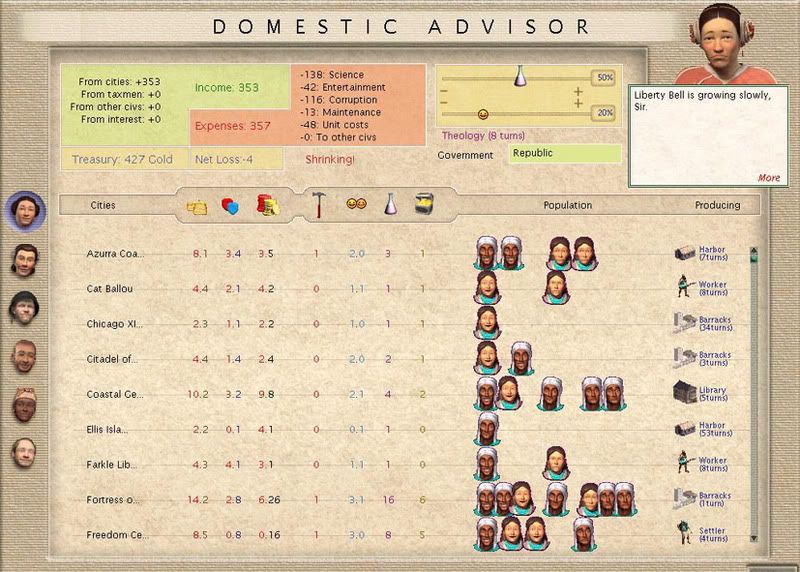This screenshot has height=572, width=800.
Task: Click the advisor portrait with headphones
Action: [x=723, y=43]
